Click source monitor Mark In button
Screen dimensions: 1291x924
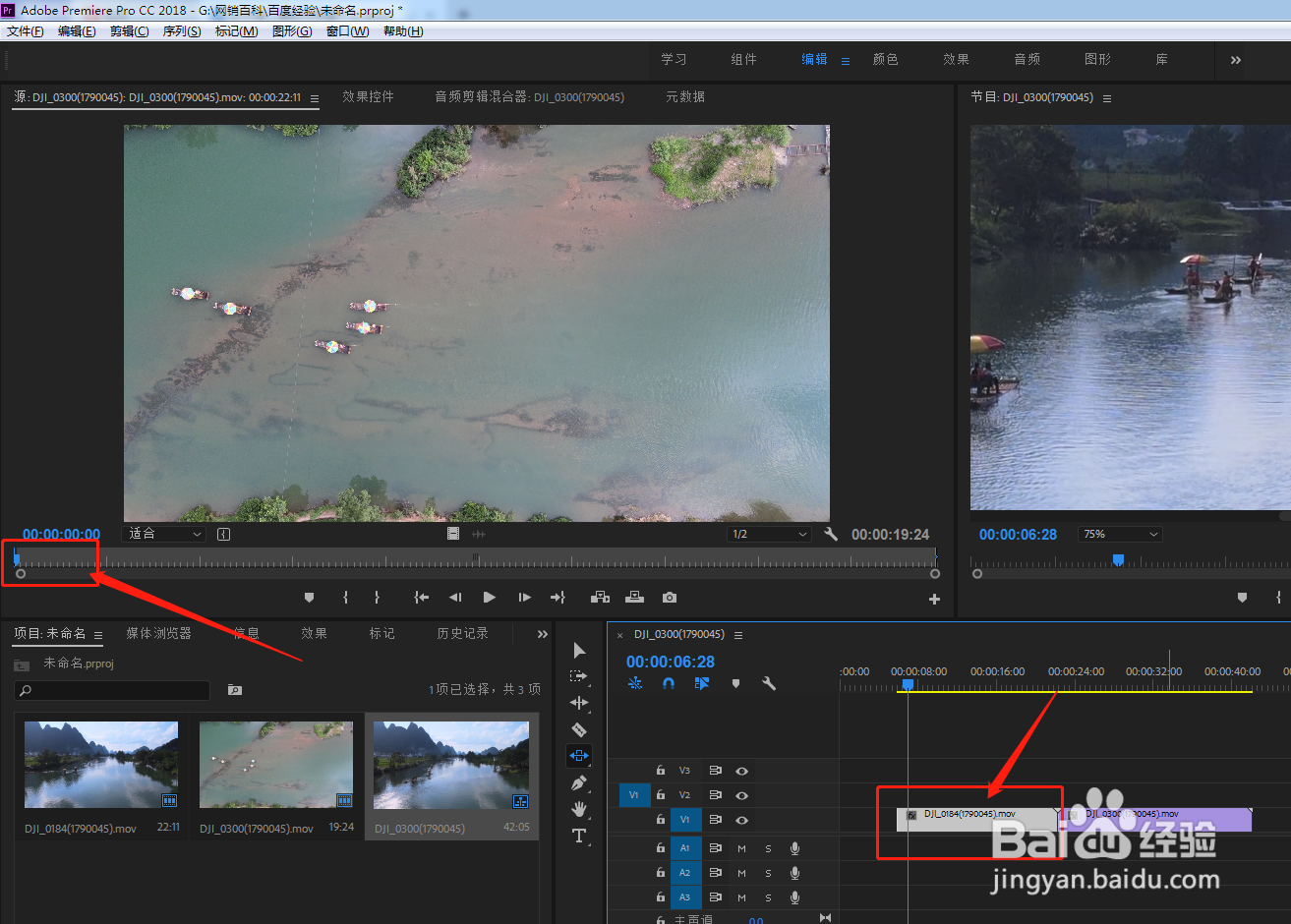coord(345,598)
